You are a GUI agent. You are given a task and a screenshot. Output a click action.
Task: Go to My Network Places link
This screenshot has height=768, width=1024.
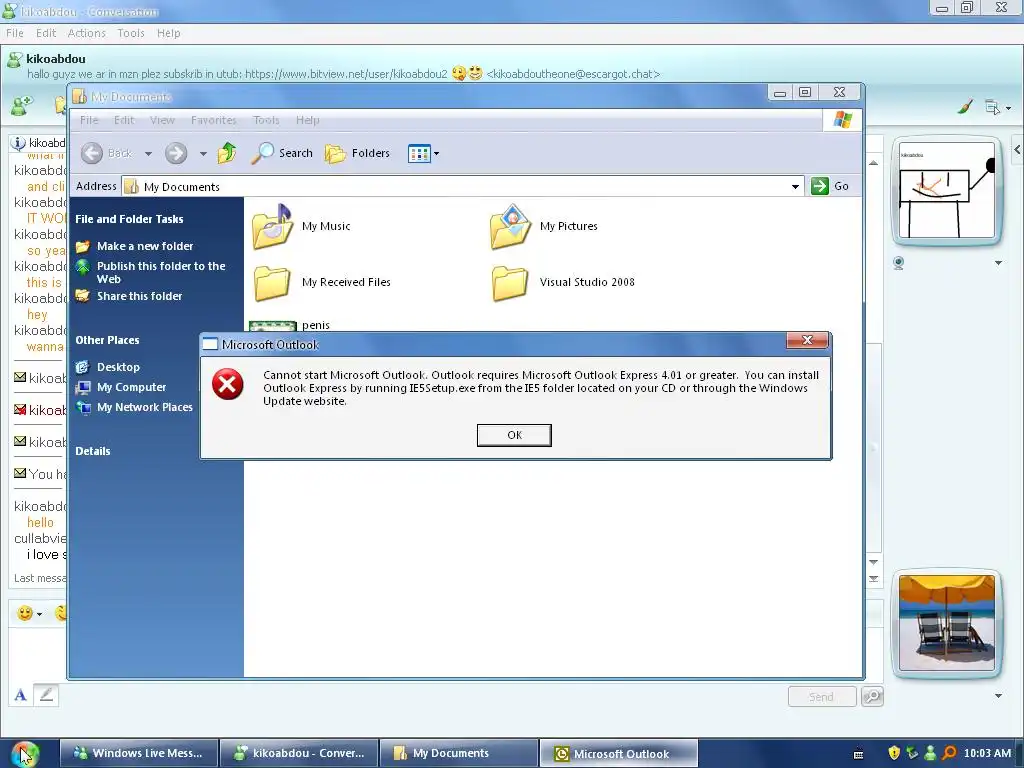145,407
